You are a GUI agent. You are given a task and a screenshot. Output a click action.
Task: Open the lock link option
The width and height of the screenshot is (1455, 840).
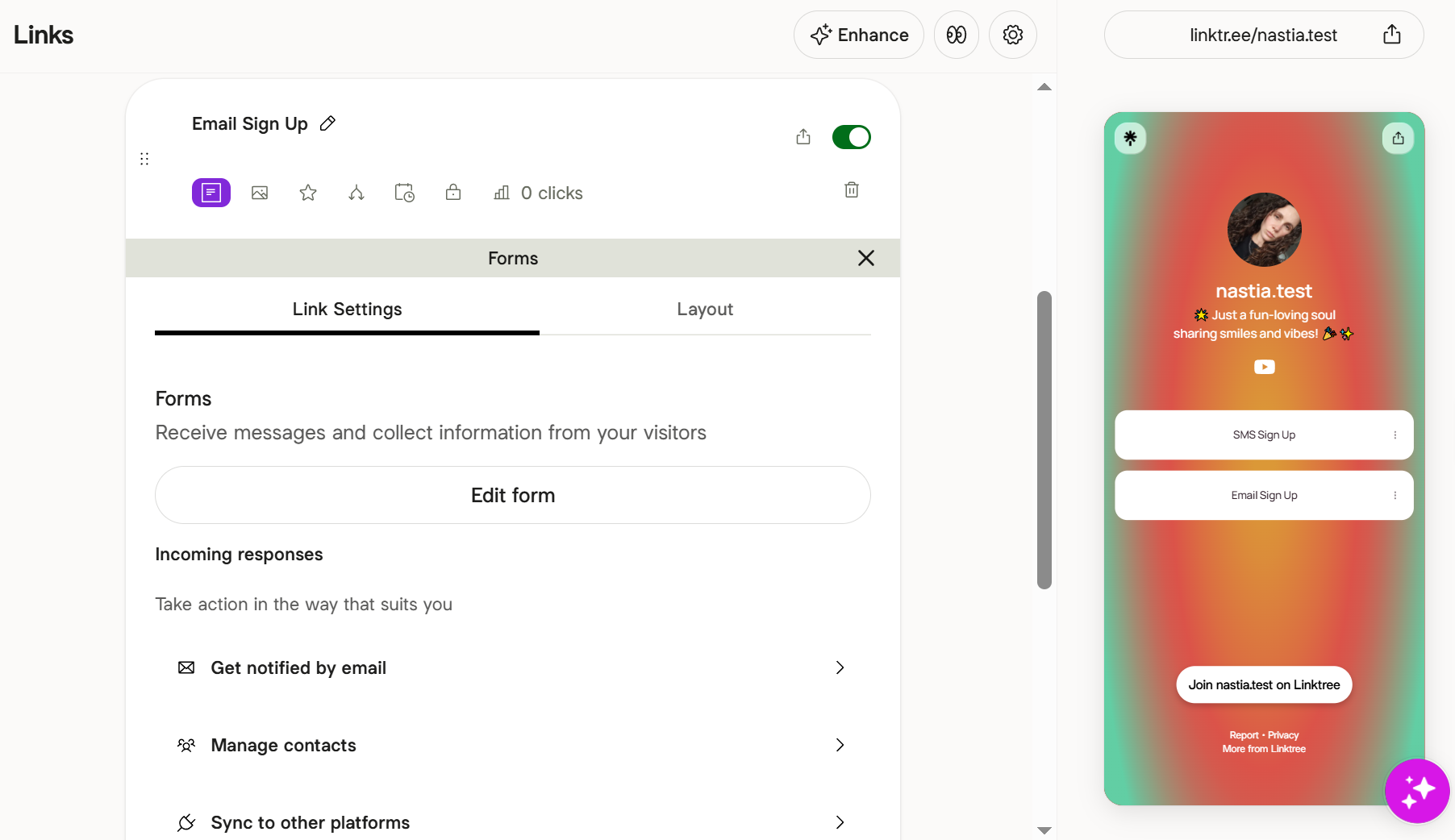click(453, 192)
